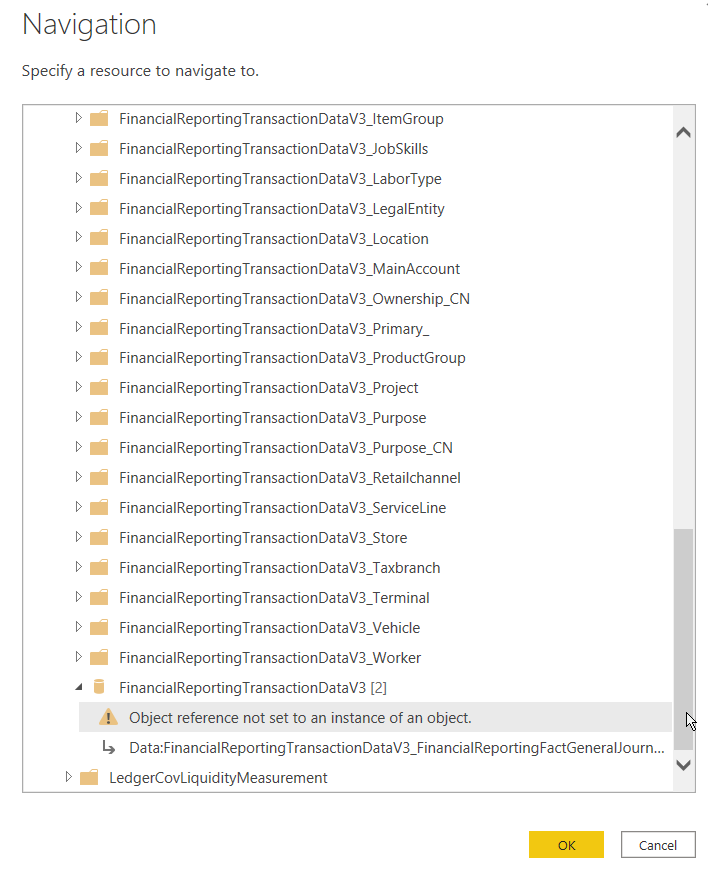Expand the FinancialReportingTransactionDataV3_Project node

coord(78,387)
